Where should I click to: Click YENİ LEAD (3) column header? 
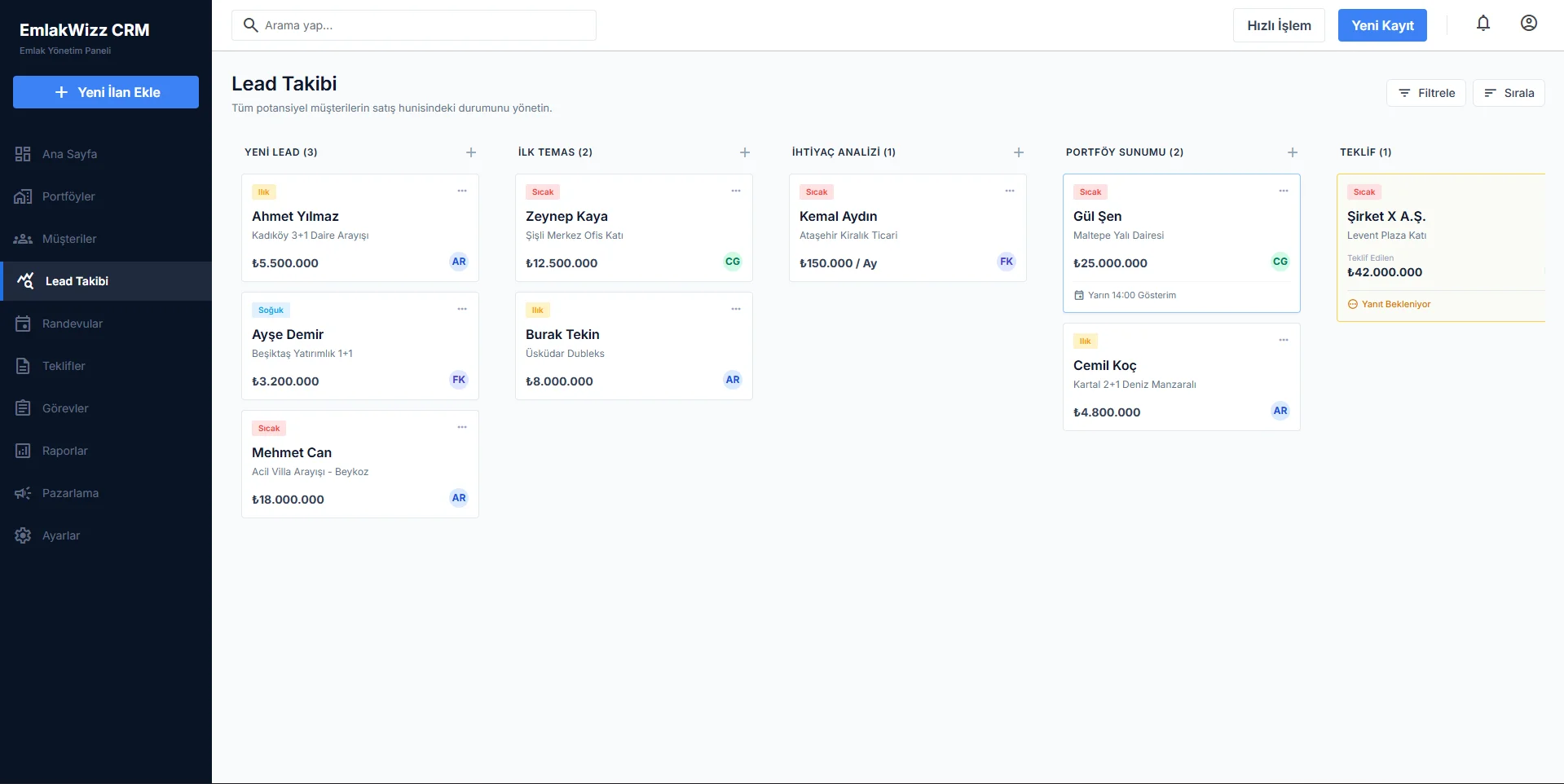[x=281, y=152]
